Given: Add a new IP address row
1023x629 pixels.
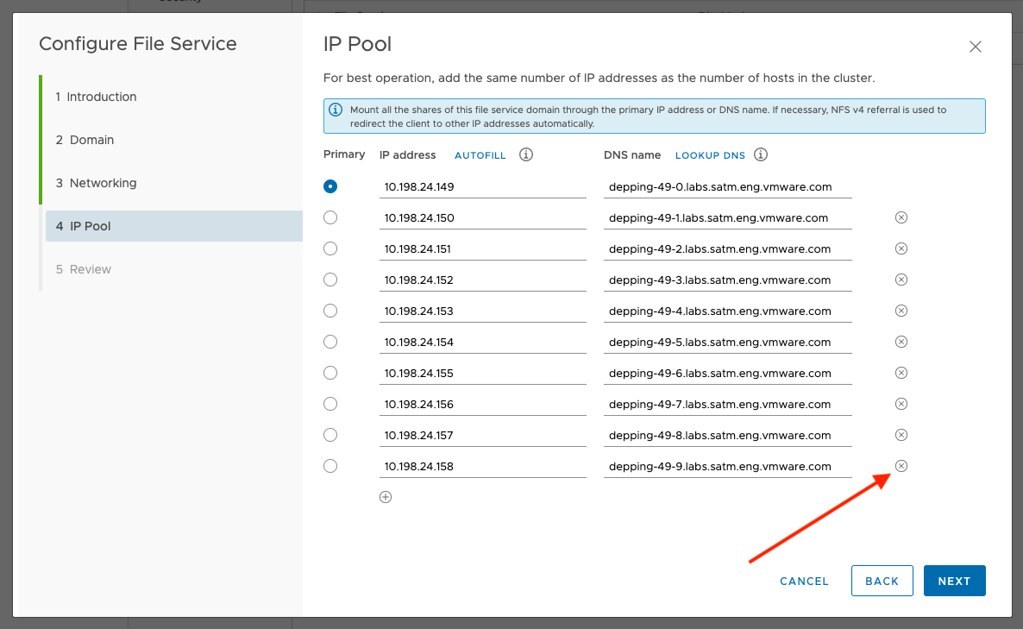Looking at the screenshot, I should tap(386, 497).
